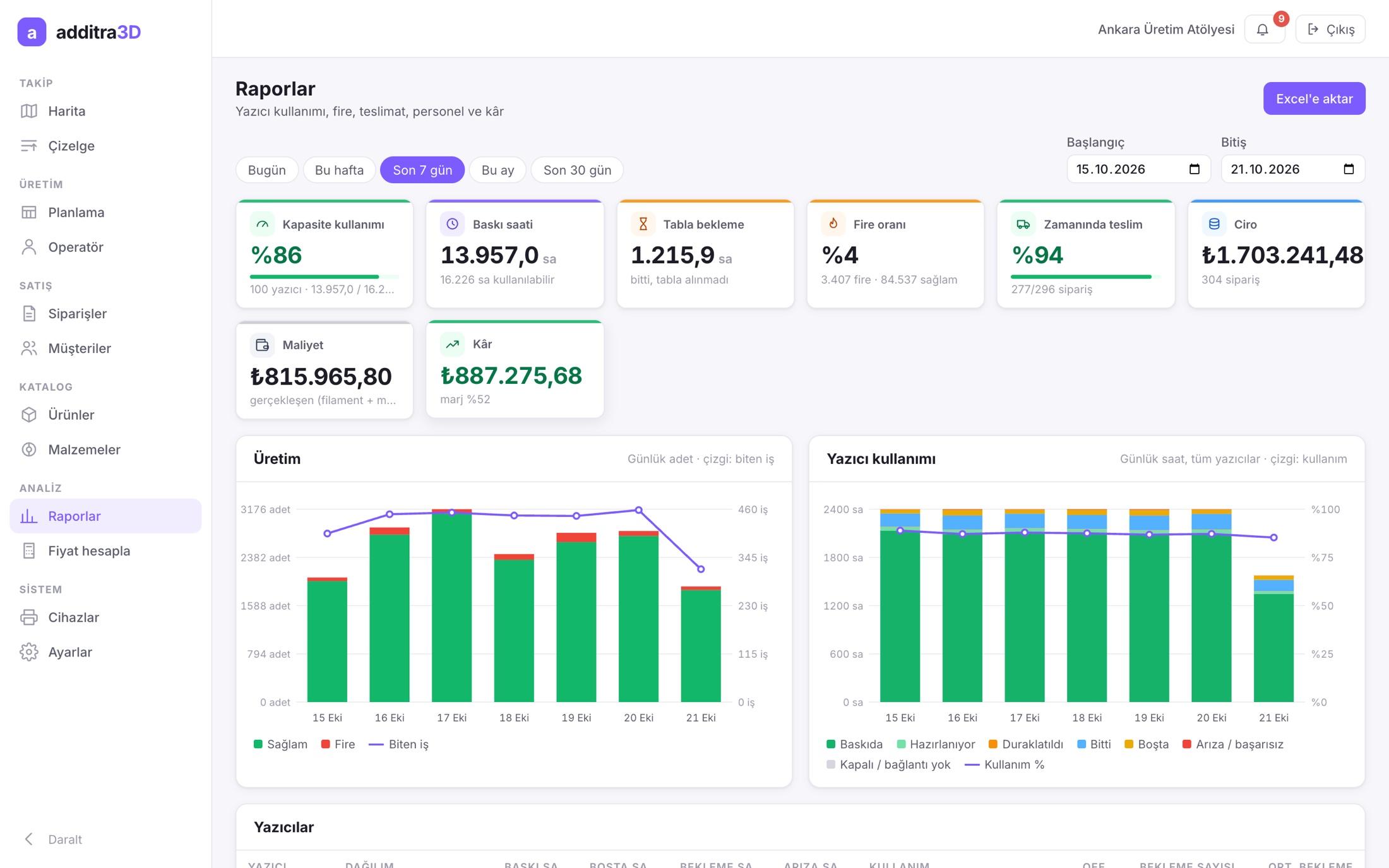Toggle the Kullanım % line legend
1389x868 pixels.
(1004, 764)
